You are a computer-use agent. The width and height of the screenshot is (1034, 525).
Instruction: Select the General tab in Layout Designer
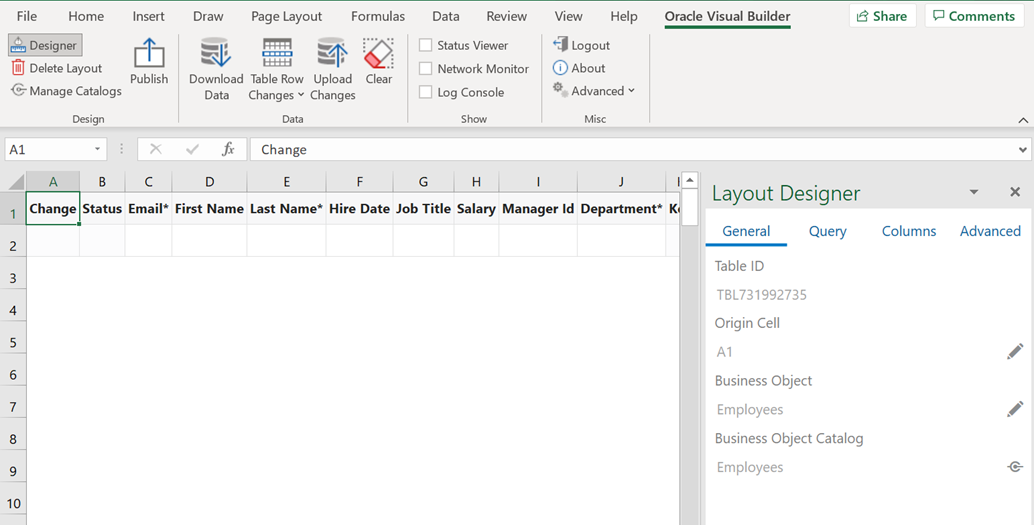pos(746,231)
